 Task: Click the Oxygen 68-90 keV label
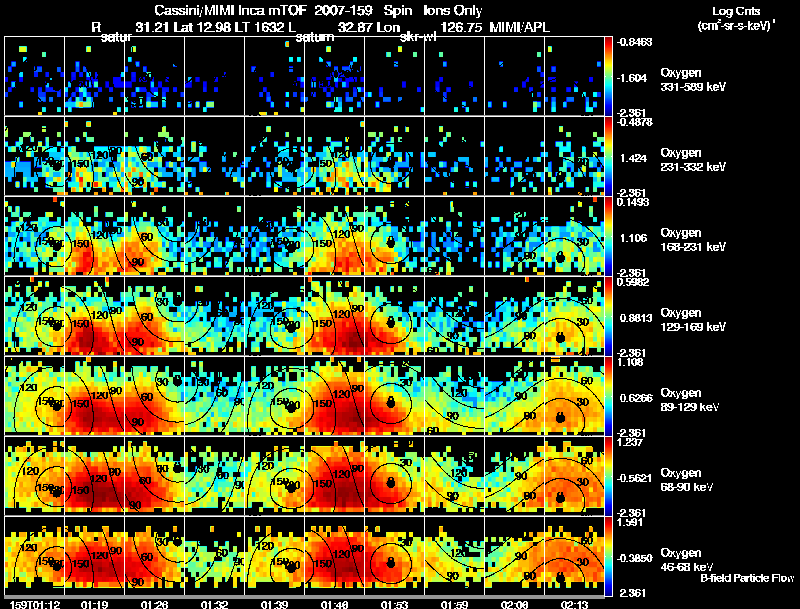687,480
